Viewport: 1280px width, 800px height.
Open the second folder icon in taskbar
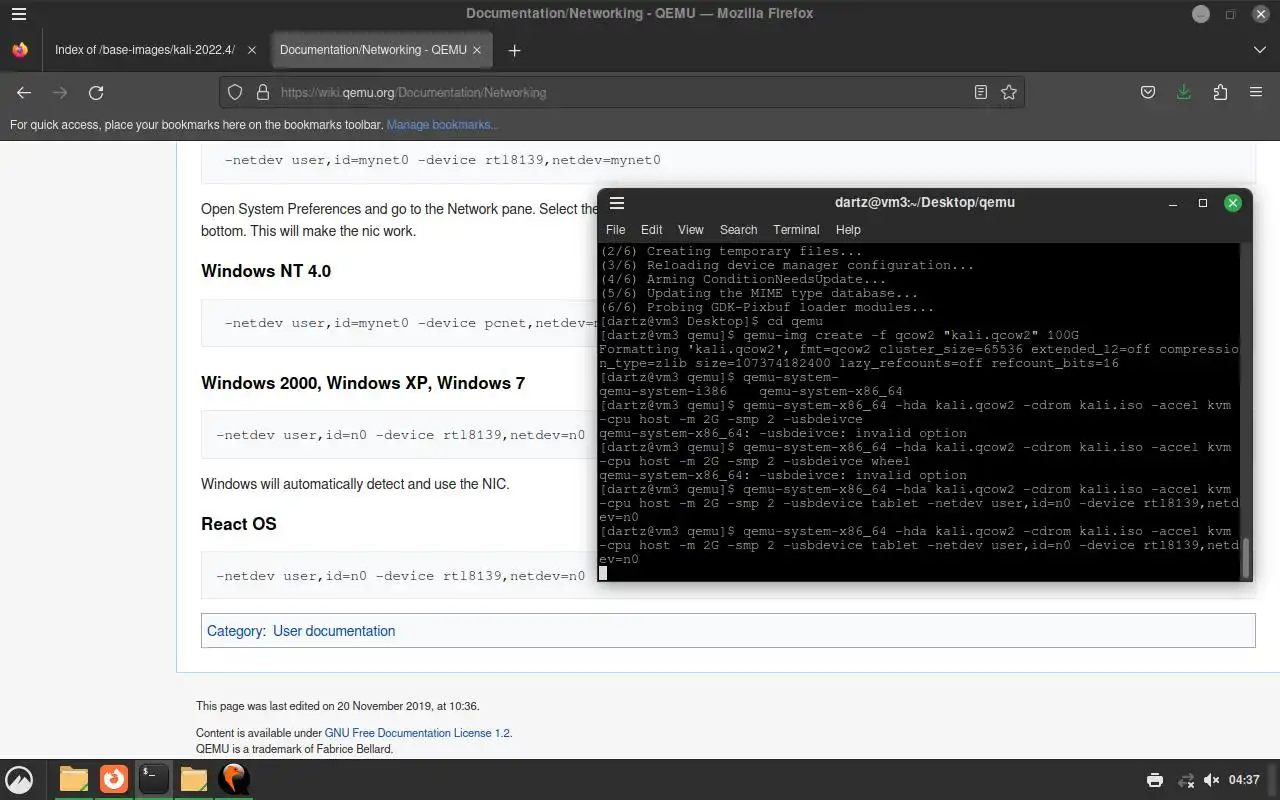point(194,779)
